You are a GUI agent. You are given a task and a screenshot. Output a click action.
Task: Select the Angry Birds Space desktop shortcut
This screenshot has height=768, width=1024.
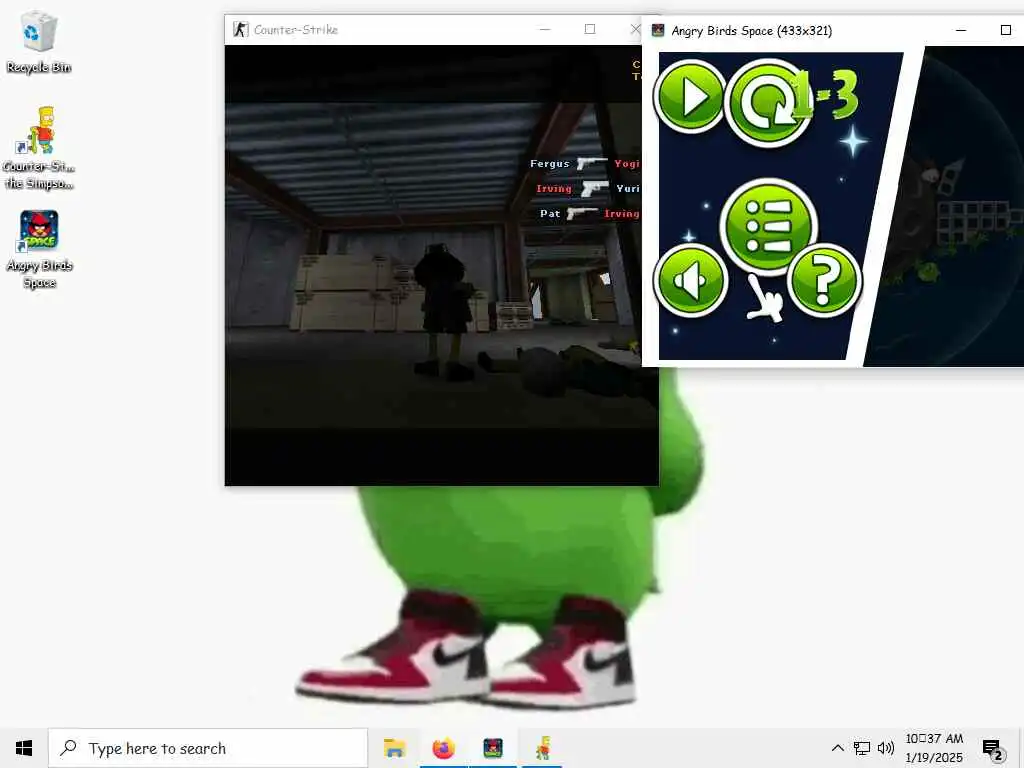tap(39, 249)
